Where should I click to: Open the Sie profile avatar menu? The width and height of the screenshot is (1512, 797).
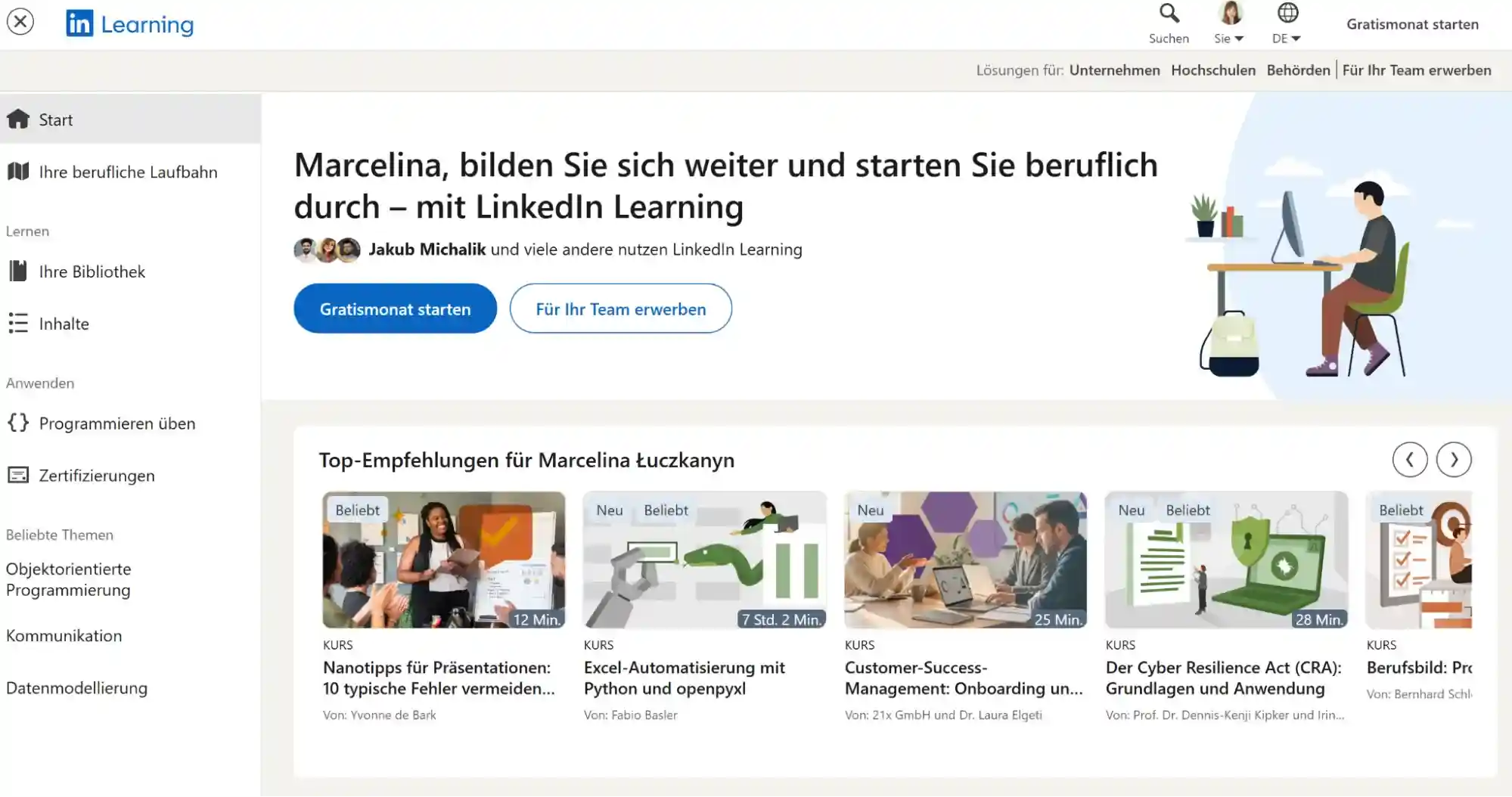[x=1230, y=23]
